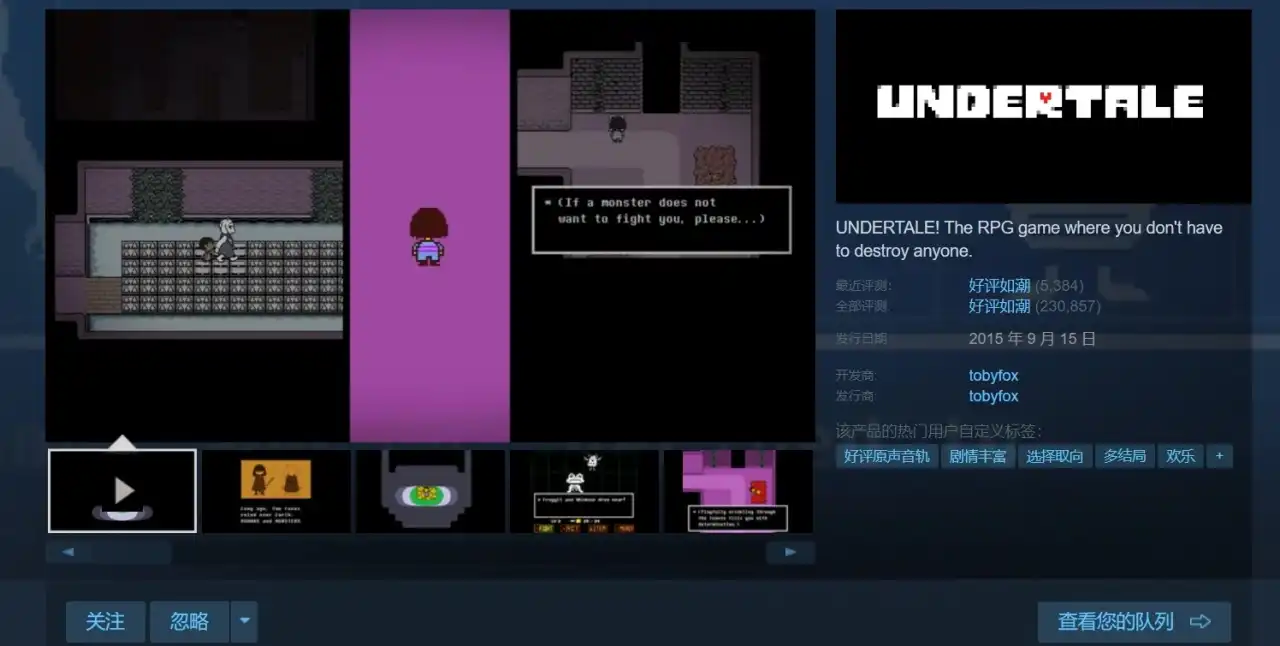This screenshot has width=1280, height=646.
Task: Expand the dropdown arrow beside 忽略
Action: (x=244, y=622)
